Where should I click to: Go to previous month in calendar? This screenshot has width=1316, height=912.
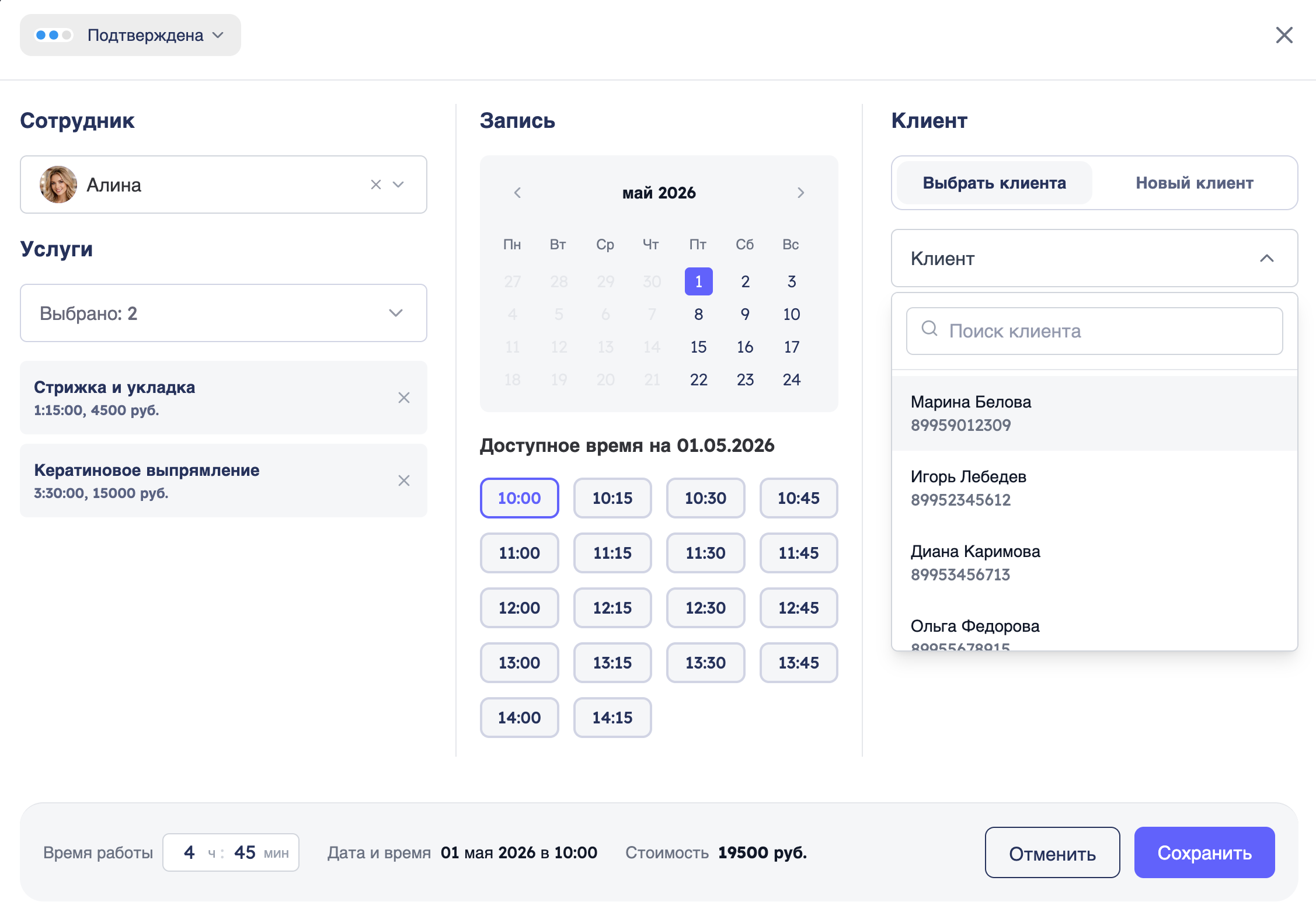pos(517,193)
